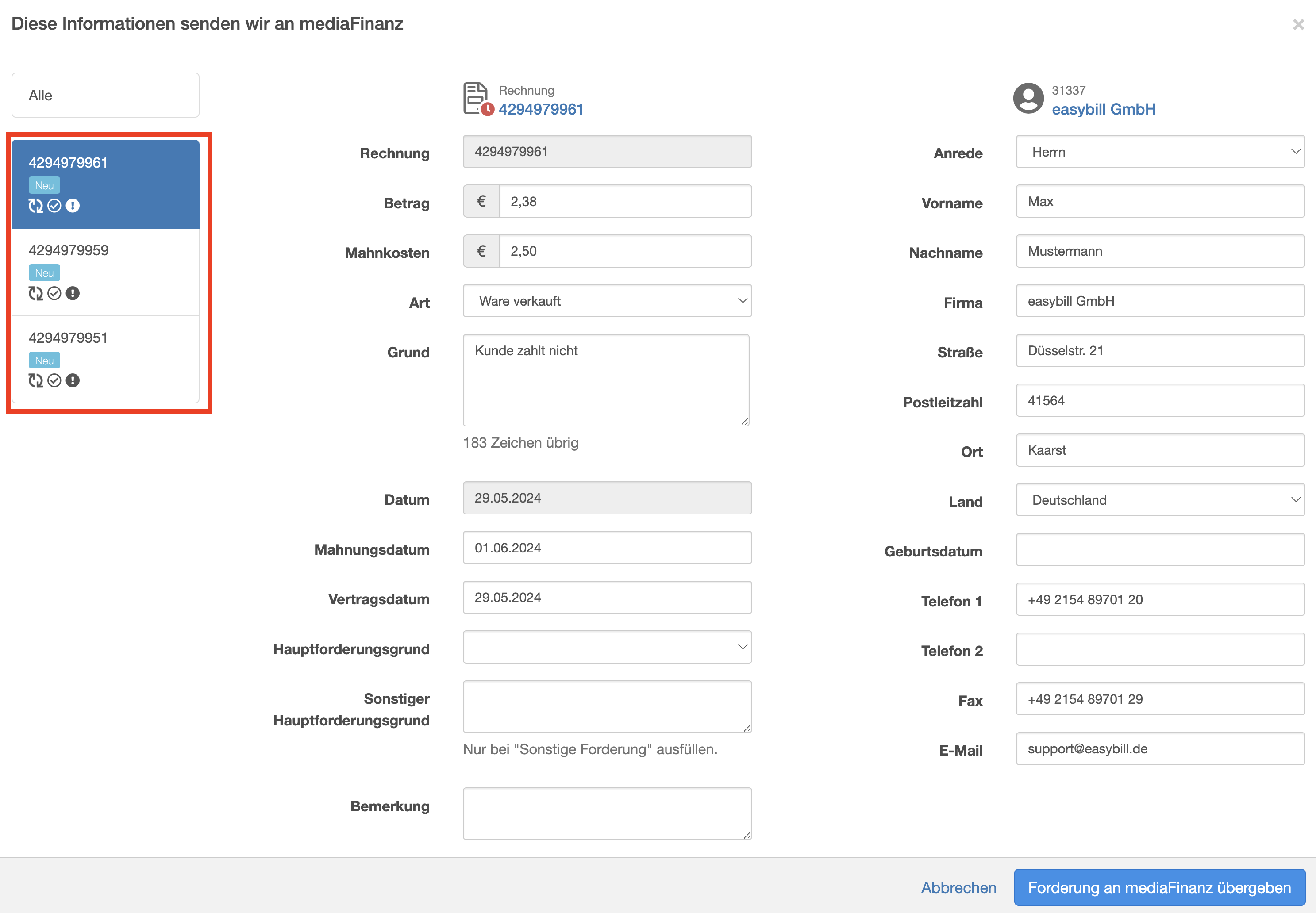Click the Alle filter field

coord(105,96)
